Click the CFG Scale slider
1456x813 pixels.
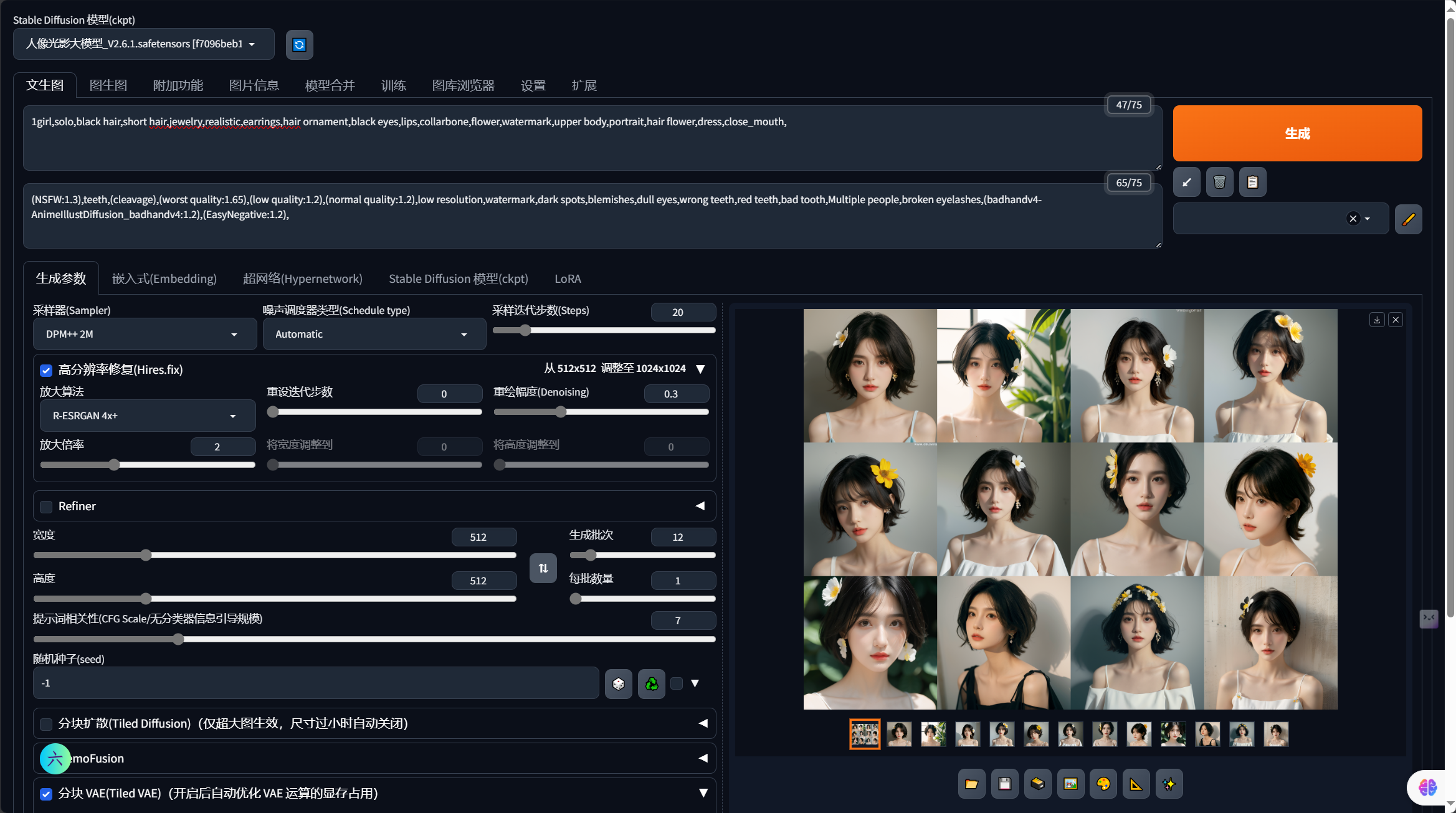[x=374, y=639]
